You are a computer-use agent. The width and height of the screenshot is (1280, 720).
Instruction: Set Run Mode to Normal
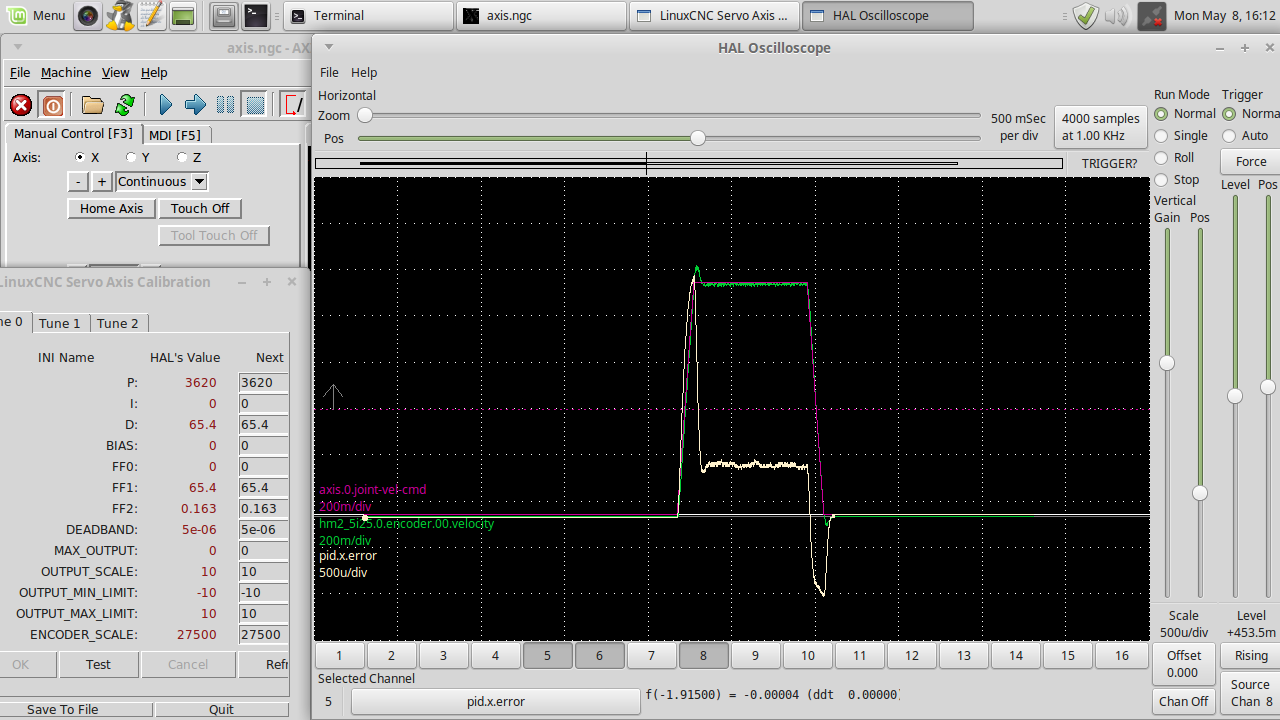tap(1161, 114)
